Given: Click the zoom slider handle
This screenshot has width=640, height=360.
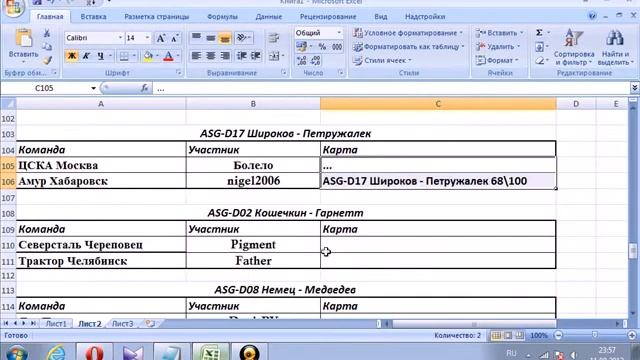Looking at the screenshot, I should coord(595,335).
